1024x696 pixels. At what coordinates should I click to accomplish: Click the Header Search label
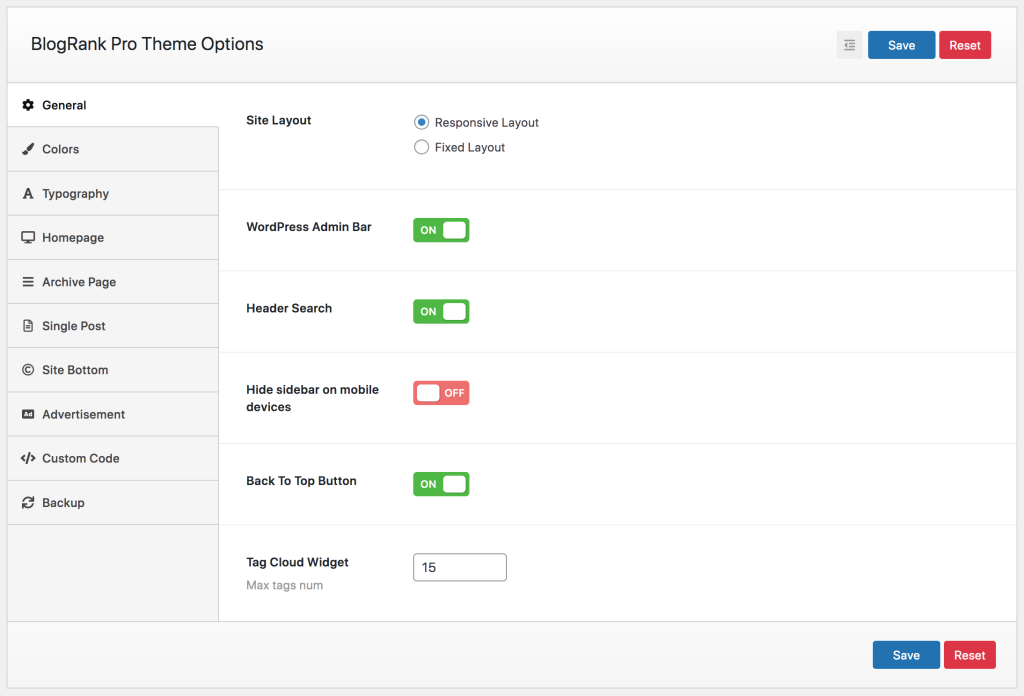289,308
